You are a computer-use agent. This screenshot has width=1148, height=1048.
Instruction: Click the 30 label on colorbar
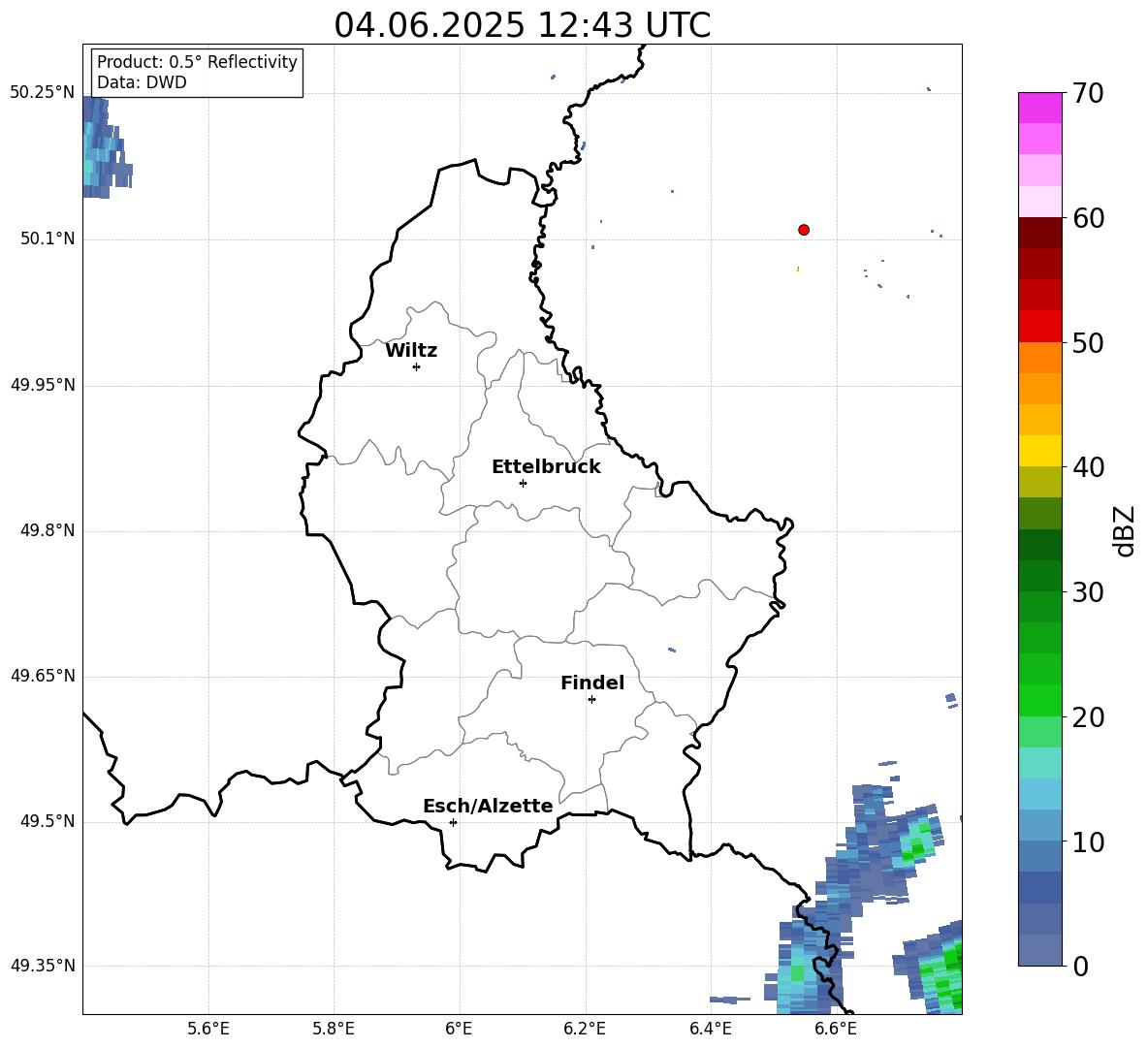(1088, 592)
